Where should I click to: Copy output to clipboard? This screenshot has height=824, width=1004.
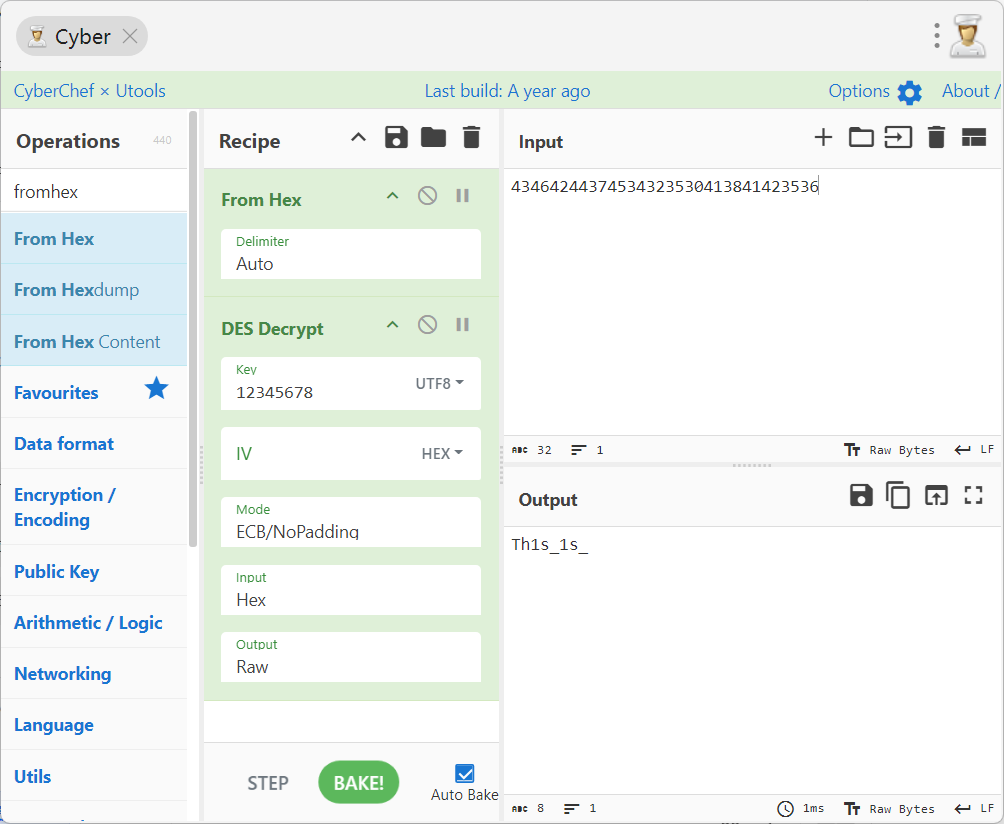(x=898, y=496)
